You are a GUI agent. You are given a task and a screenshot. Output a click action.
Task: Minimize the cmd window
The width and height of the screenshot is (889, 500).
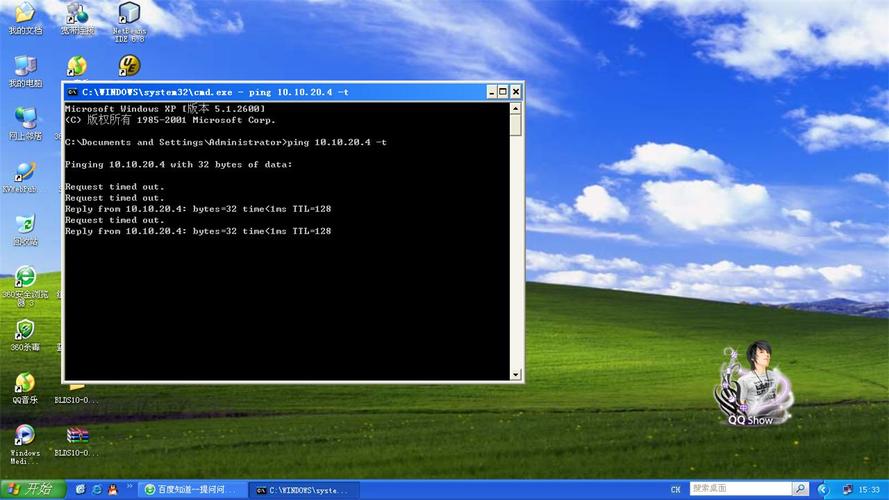tap(492, 92)
